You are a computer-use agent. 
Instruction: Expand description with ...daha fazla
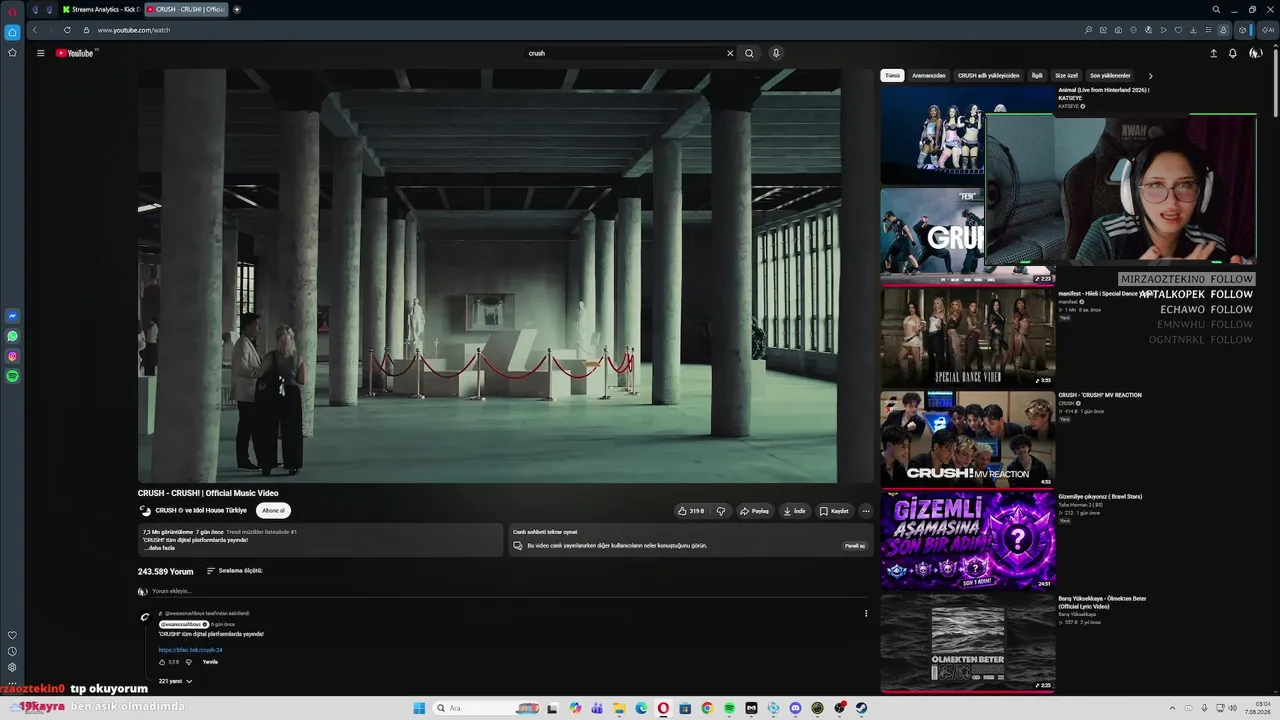[159, 548]
